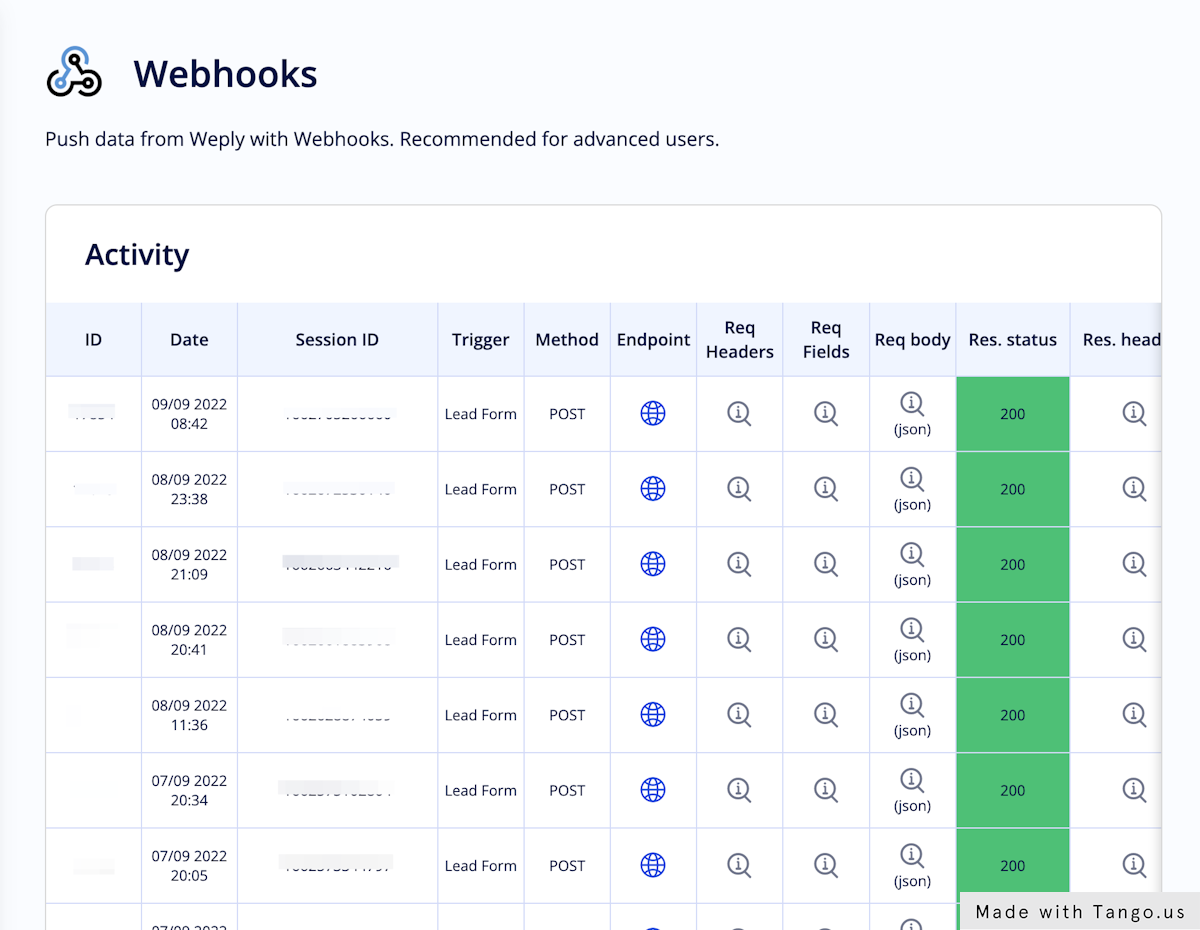
Task: Click the Activity section heading
Action: 137,255
